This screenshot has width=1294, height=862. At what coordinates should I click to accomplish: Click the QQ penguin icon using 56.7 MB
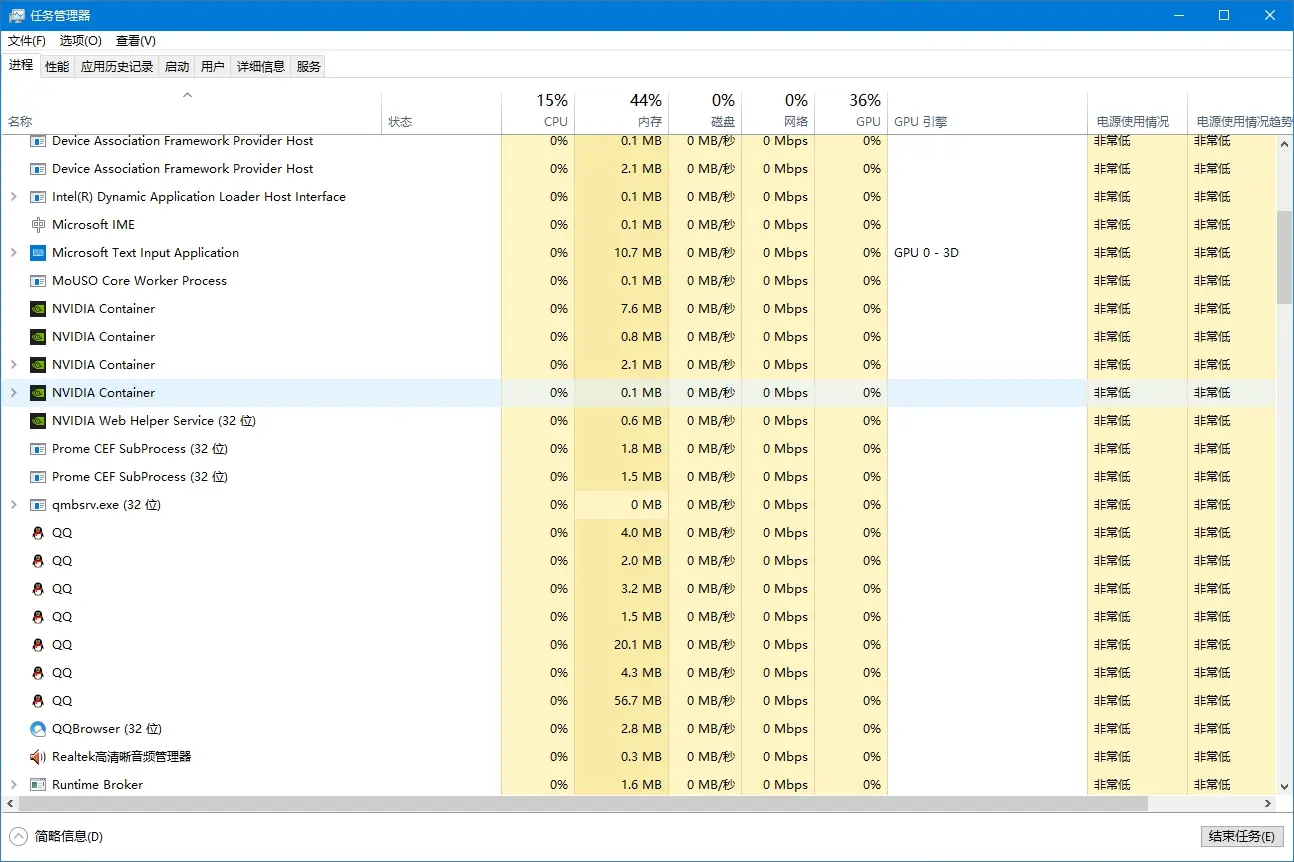[38, 701]
